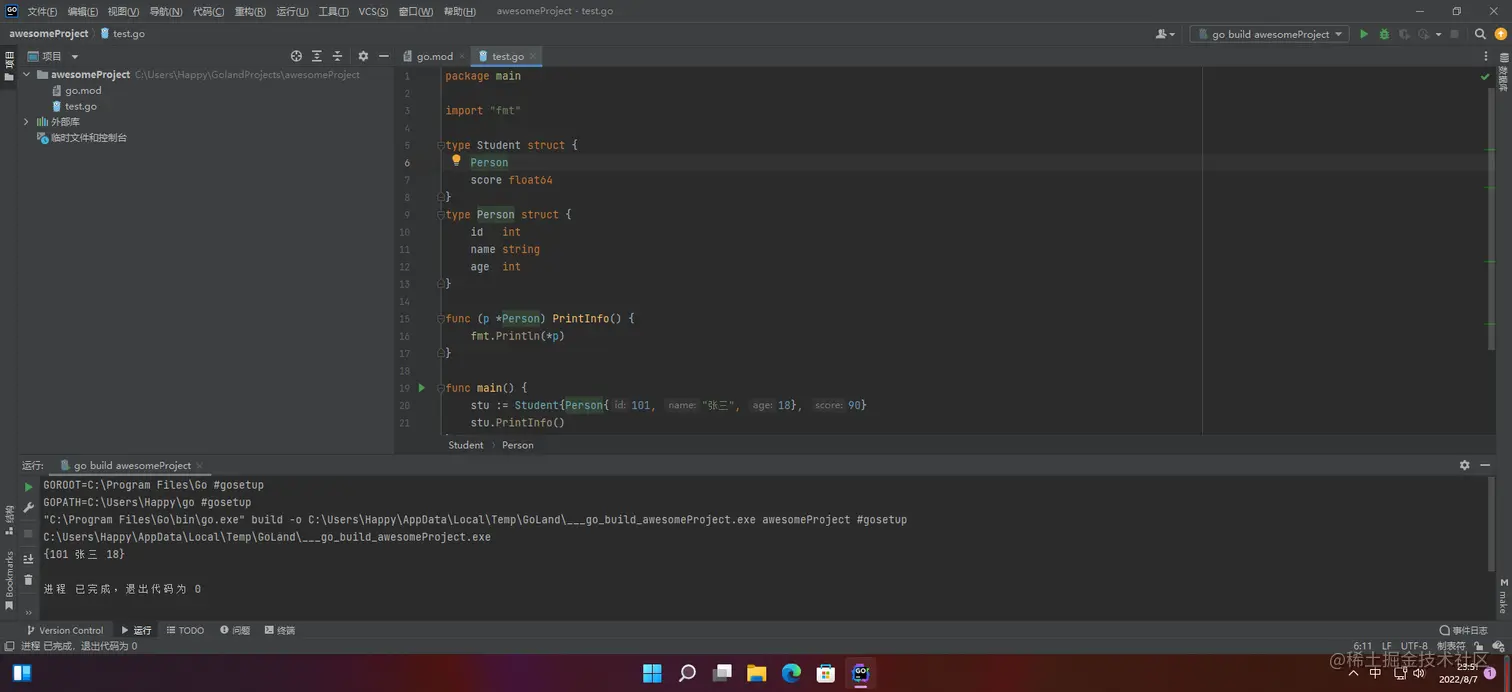Toggle tool window bars icon in status bar

point(9,646)
